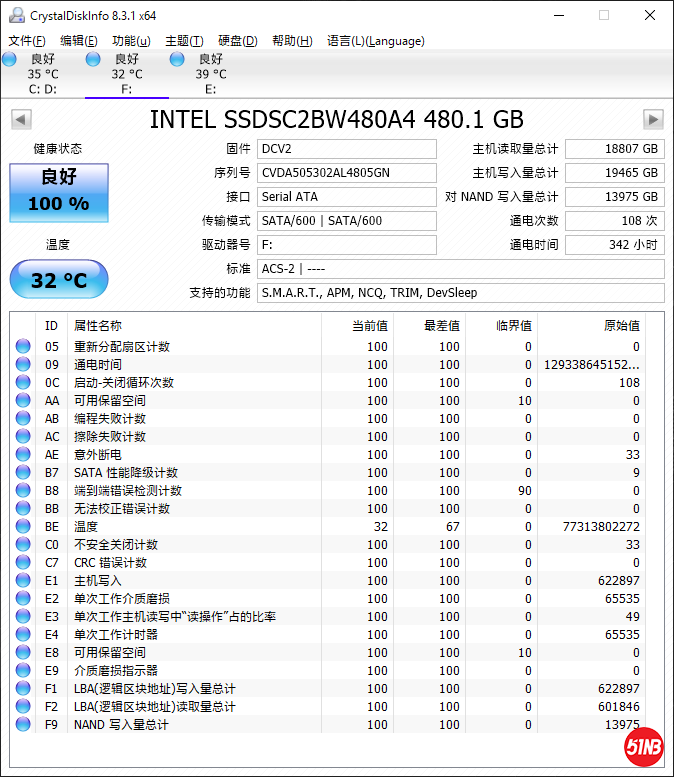The width and height of the screenshot is (674, 777).
Task: Click the next disk right arrow button
Action: pyautogui.click(x=653, y=120)
